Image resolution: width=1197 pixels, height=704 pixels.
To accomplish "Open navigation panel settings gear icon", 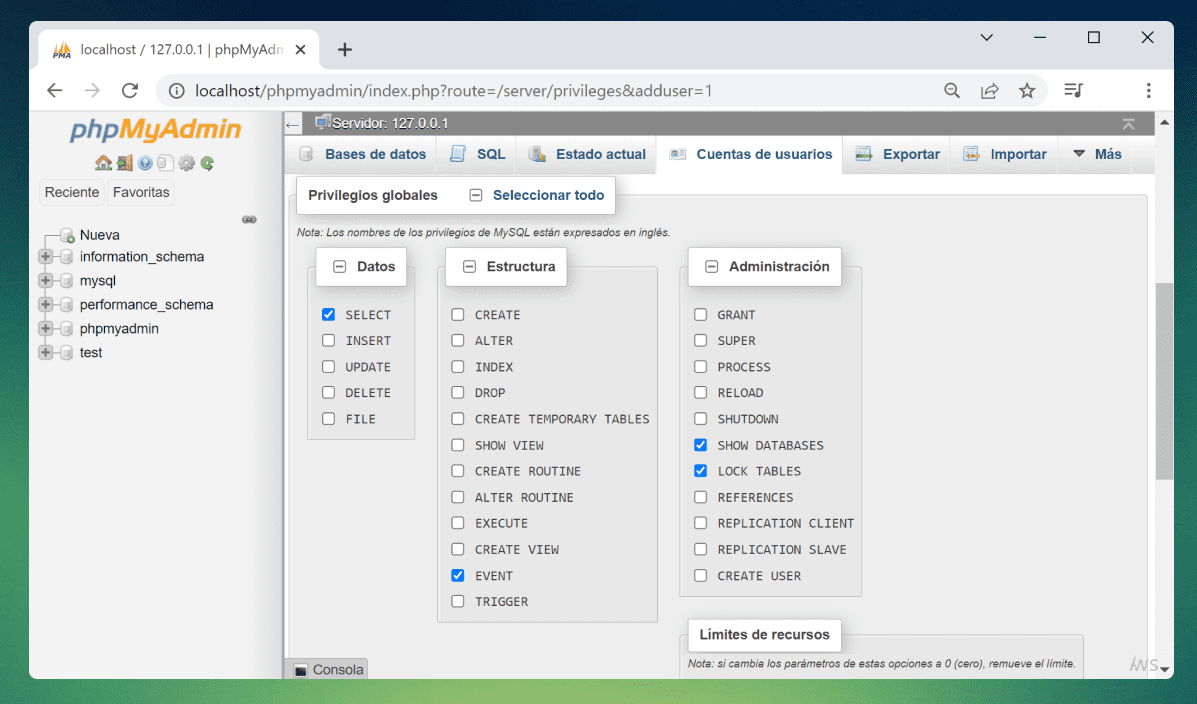I will [x=186, y=163].
